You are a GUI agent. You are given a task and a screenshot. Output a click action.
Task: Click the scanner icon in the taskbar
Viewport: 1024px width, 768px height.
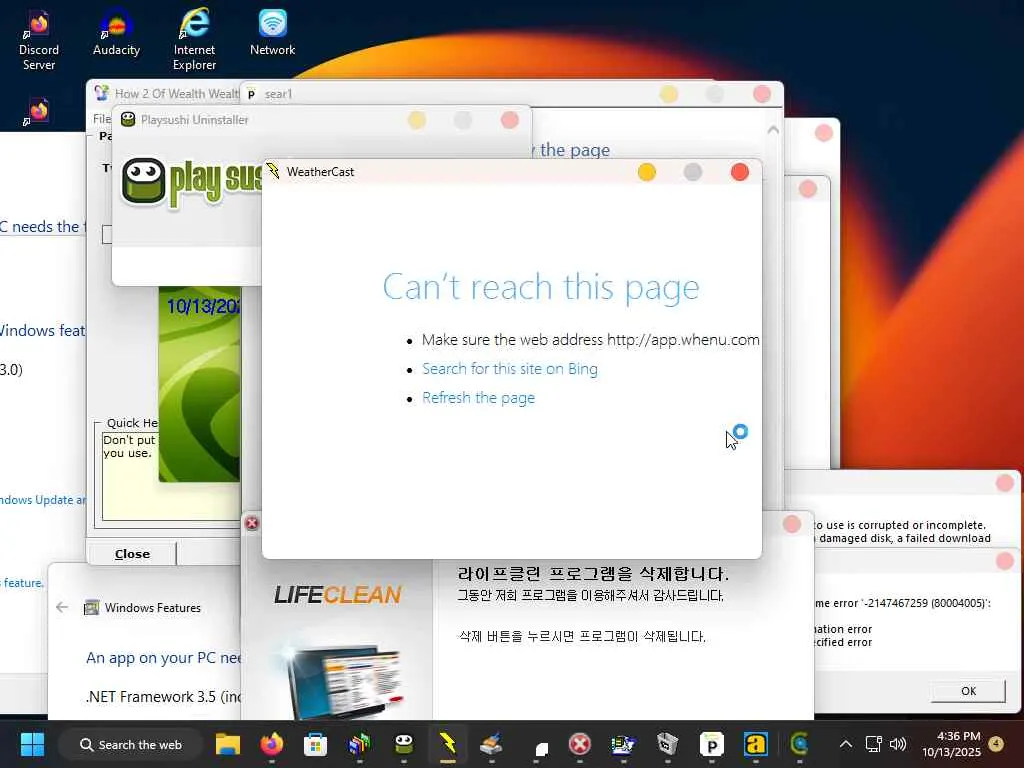tap(491, 744)
